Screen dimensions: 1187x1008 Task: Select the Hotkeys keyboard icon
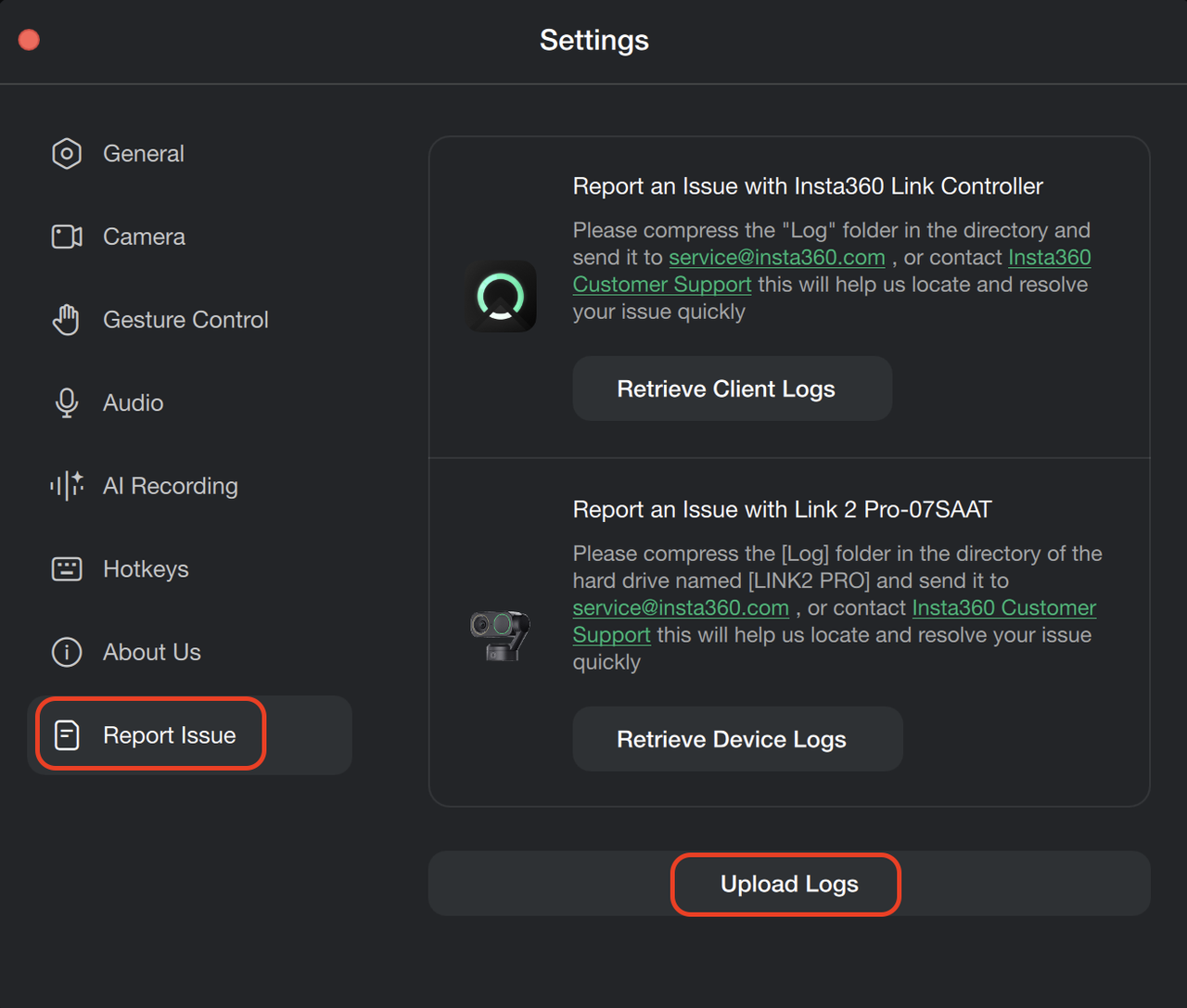[x=67, y=568]
